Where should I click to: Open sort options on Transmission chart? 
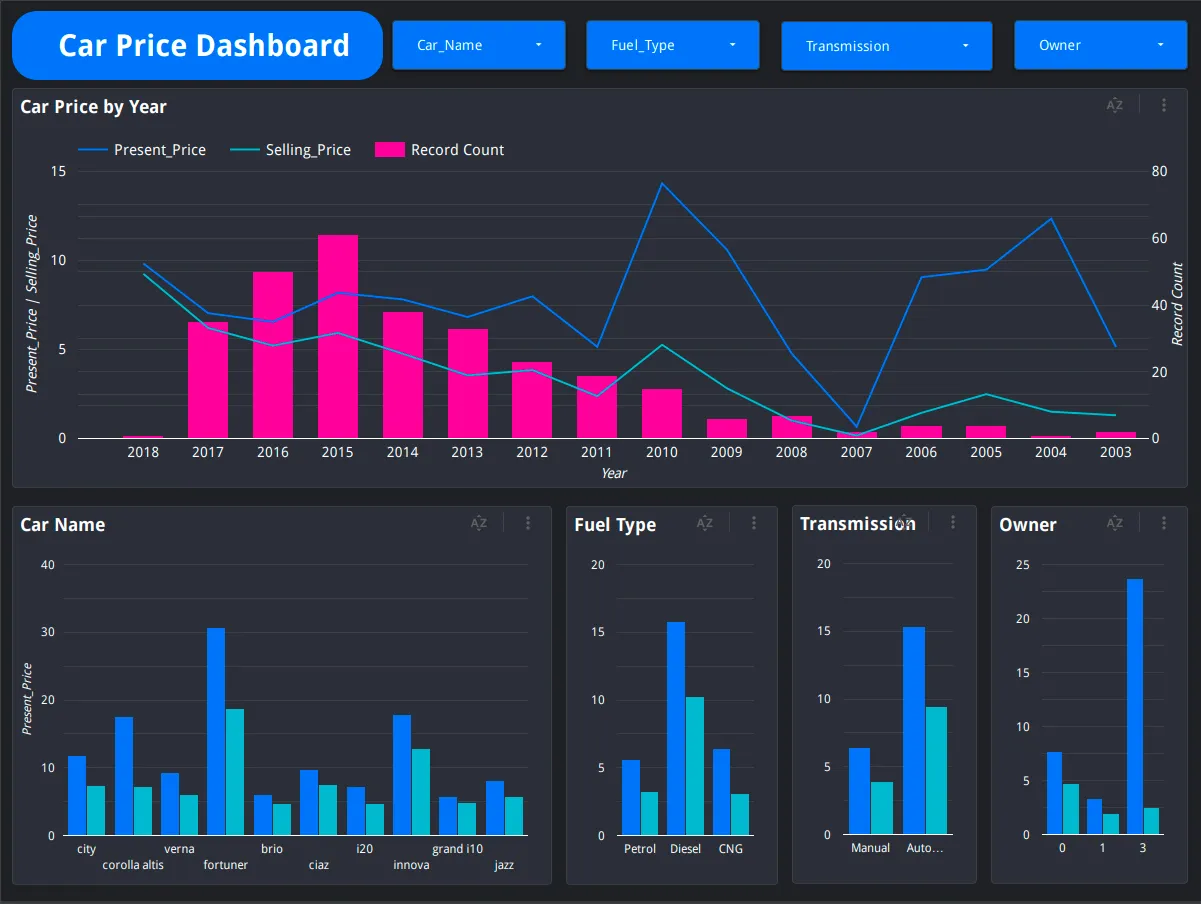[x=903, y=522]
